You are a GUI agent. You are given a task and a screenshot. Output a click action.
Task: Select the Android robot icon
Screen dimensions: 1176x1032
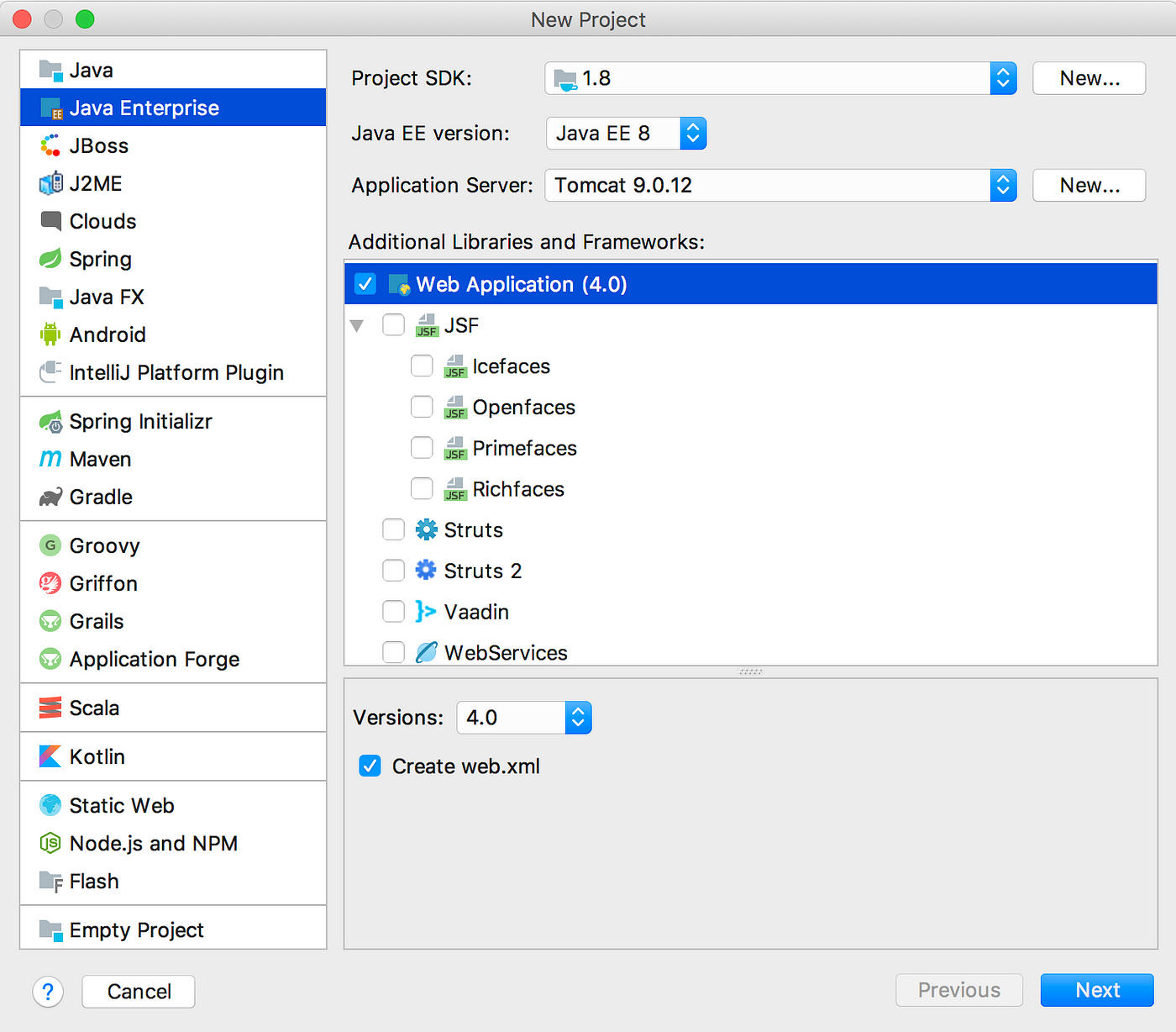50,335
